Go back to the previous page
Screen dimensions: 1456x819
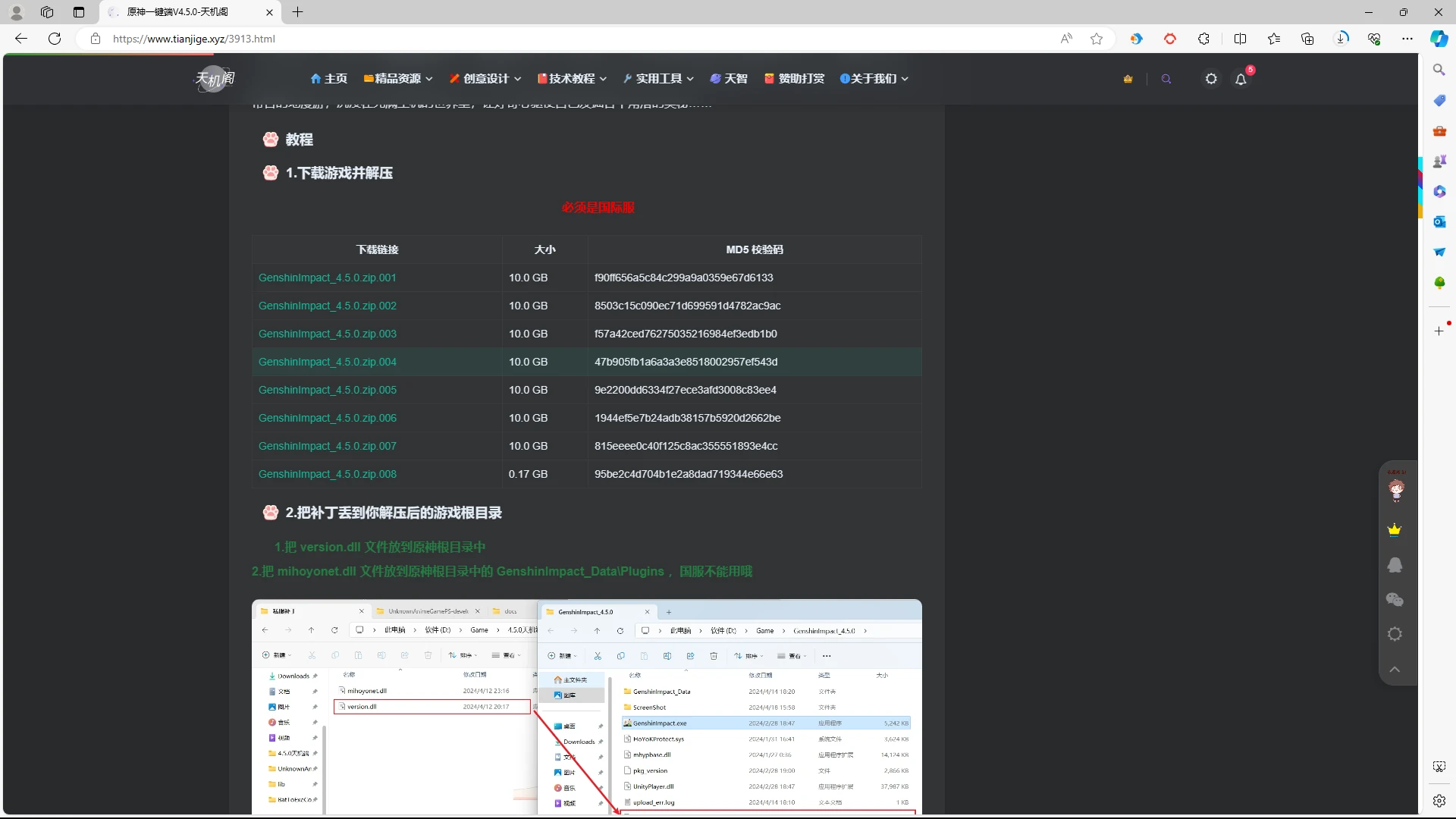21,39
